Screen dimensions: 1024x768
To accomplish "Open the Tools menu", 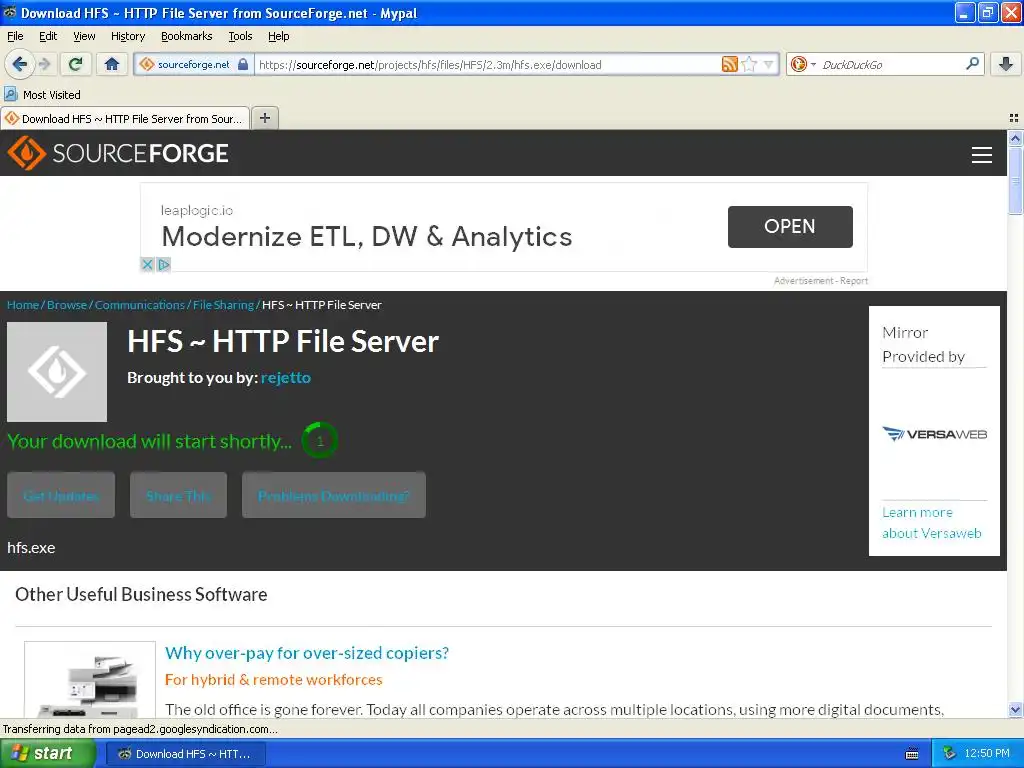I will click(x=240, y=36).
